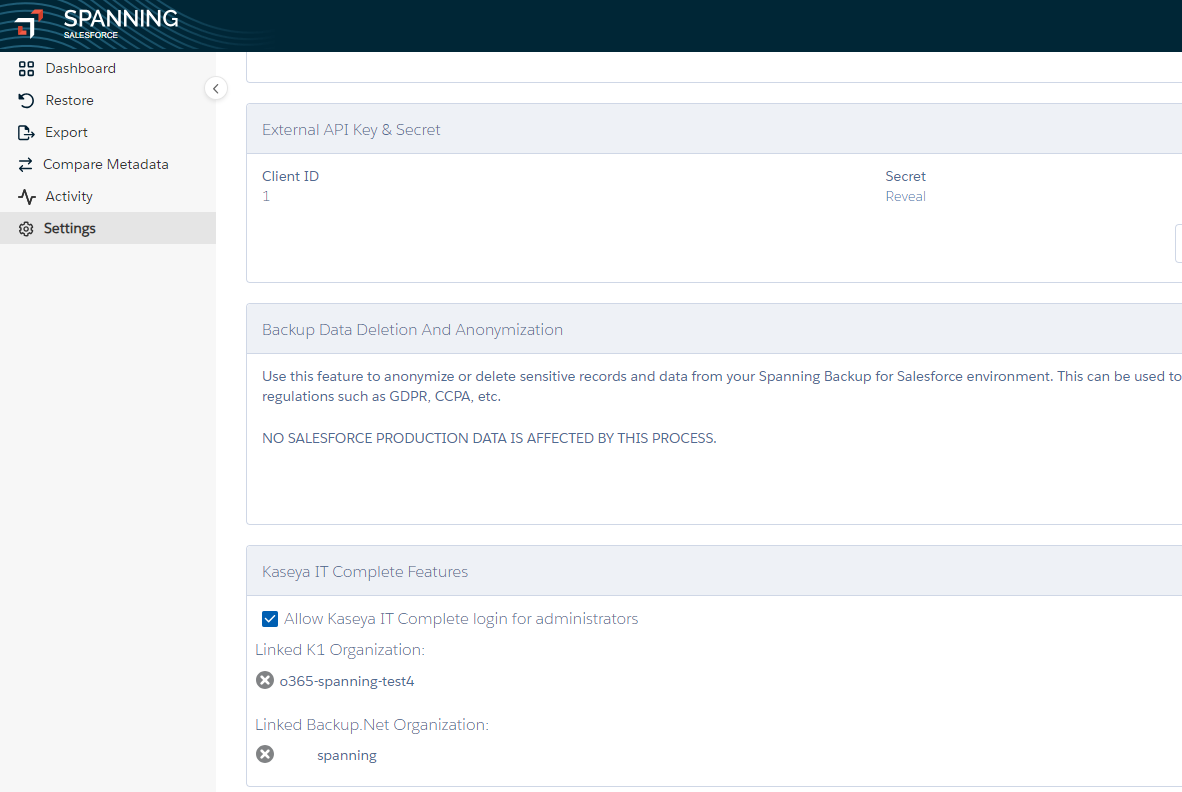Reveal the API secret
The image size is (1182, 792).
(905, 197)
